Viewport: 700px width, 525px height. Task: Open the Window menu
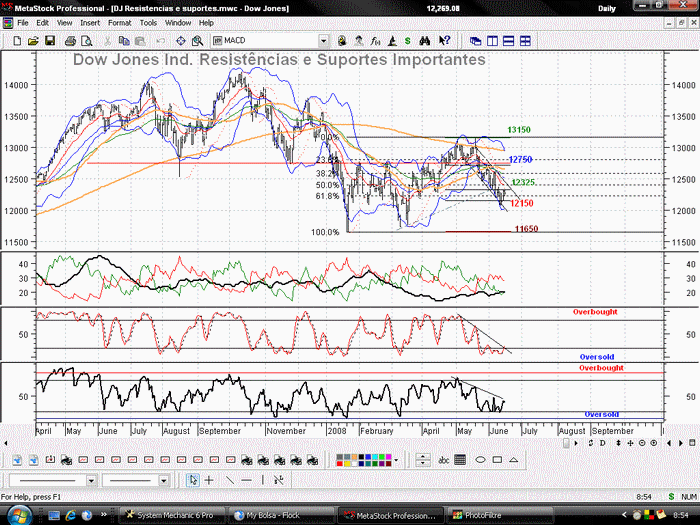[178, 23]
